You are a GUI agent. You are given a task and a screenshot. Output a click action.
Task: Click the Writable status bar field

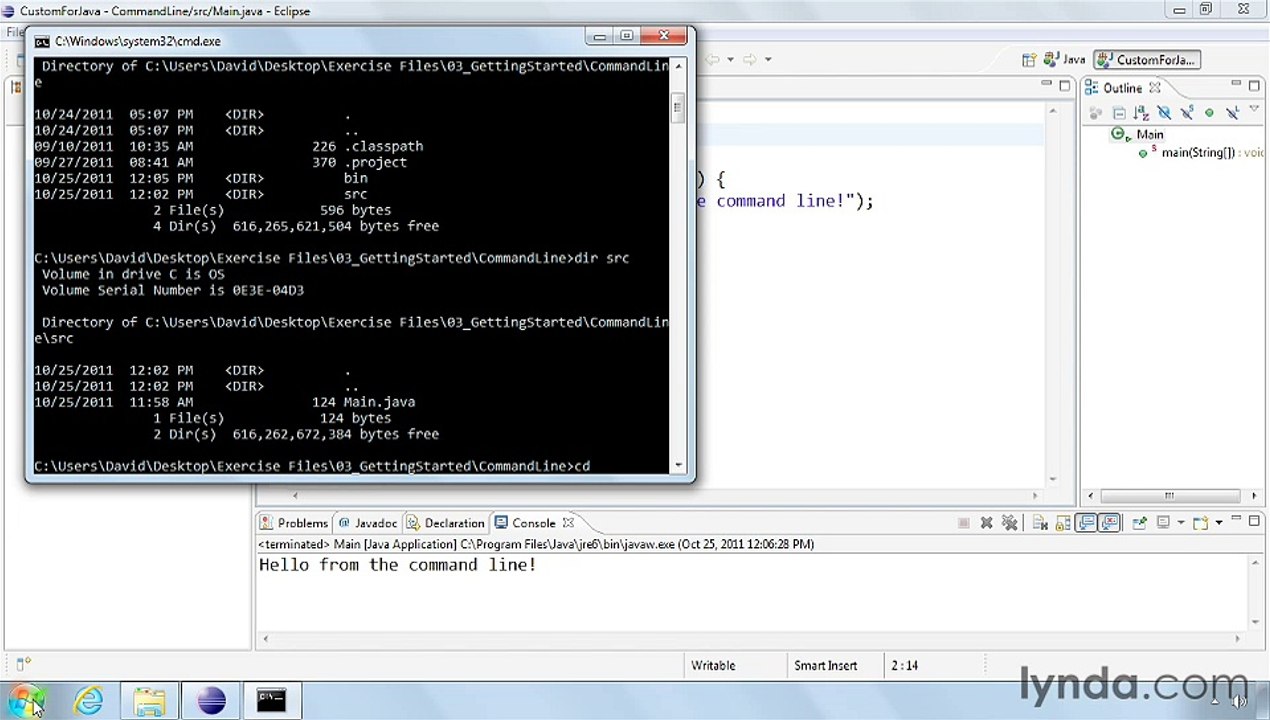tap(713, 665)
